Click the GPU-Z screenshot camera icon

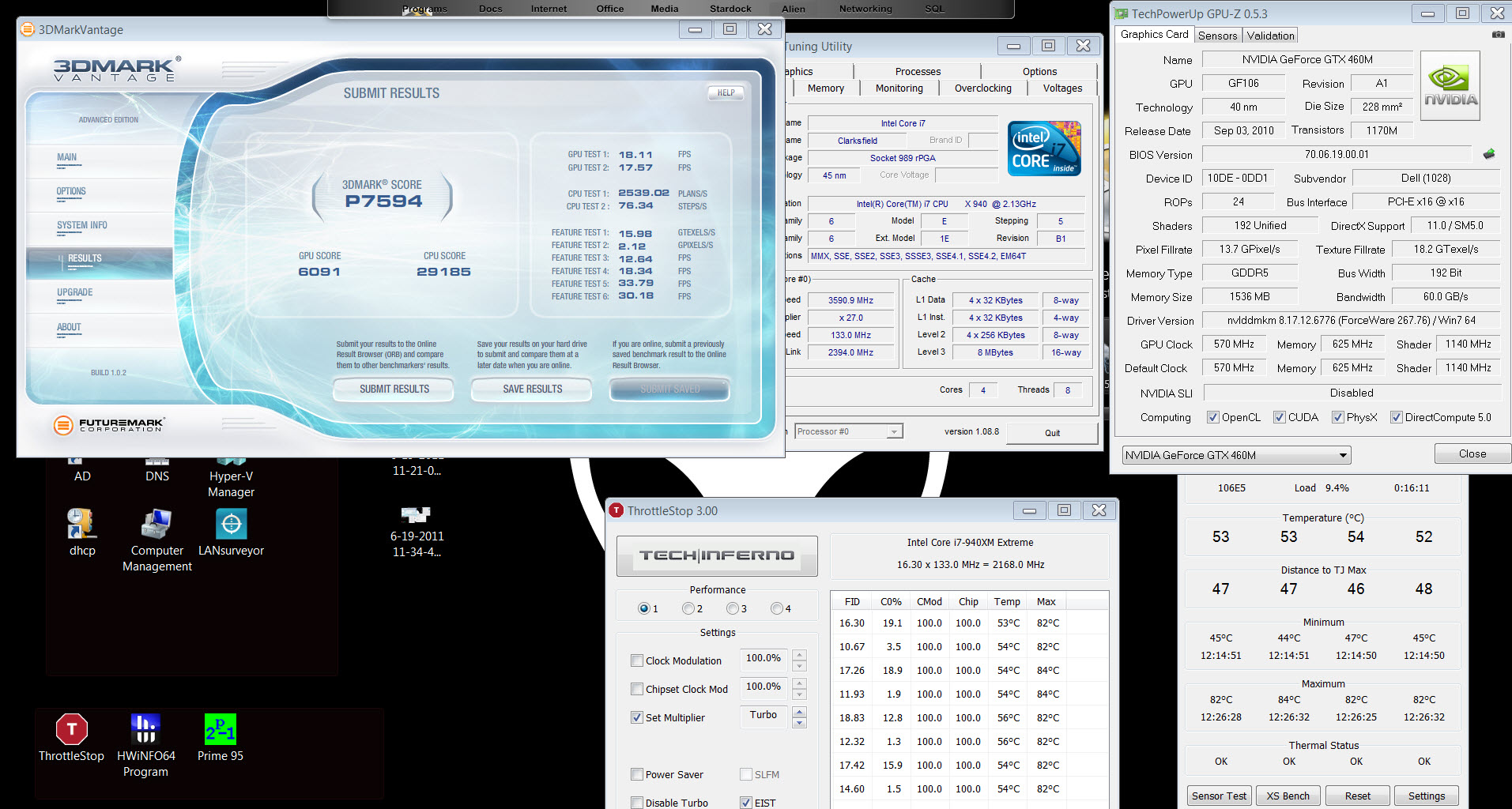click(1498, 35)
